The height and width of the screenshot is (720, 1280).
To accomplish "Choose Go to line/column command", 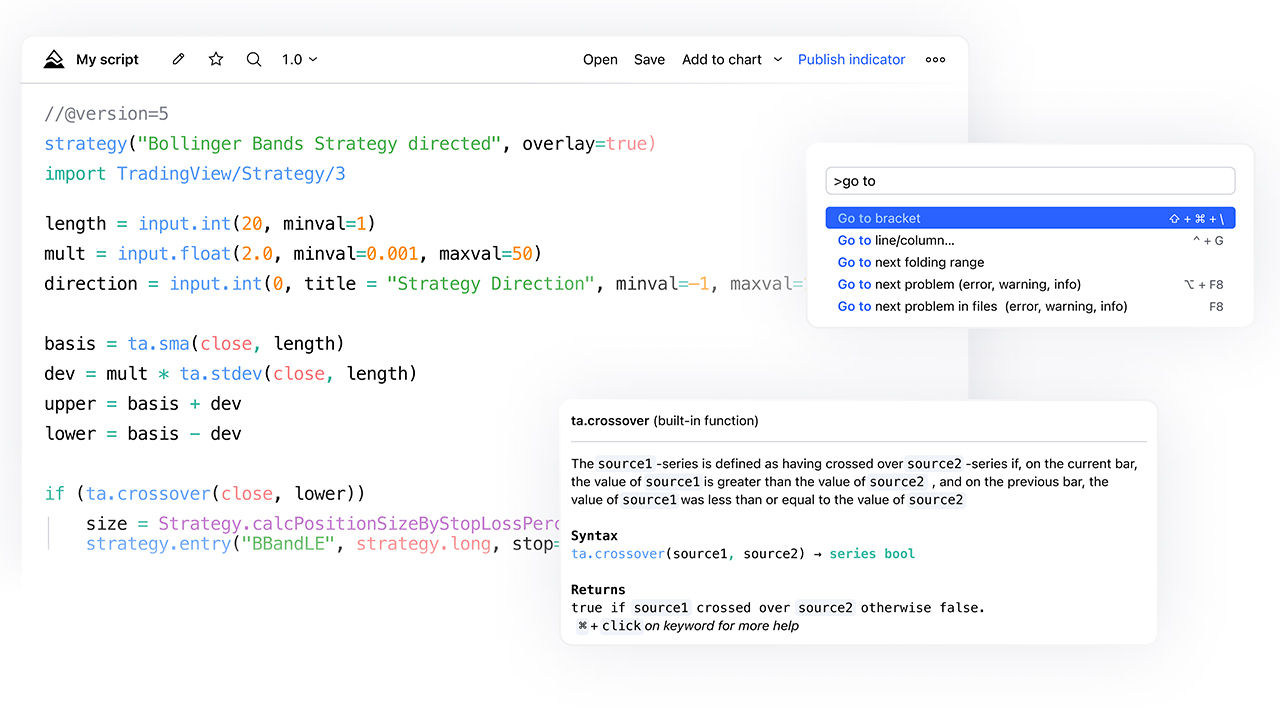I will [896, 240].
